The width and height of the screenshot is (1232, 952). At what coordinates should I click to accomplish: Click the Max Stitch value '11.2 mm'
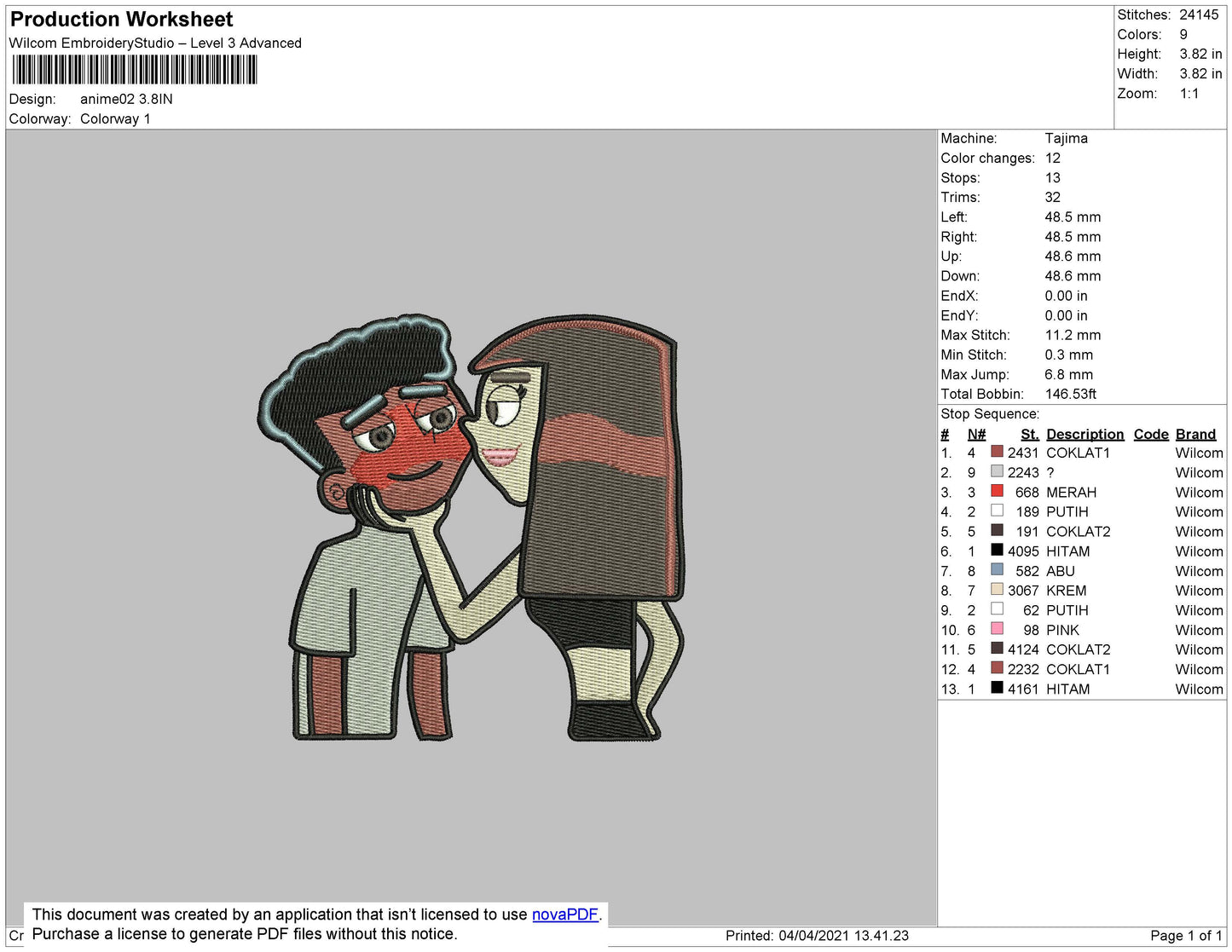[x=1073, y=335]
